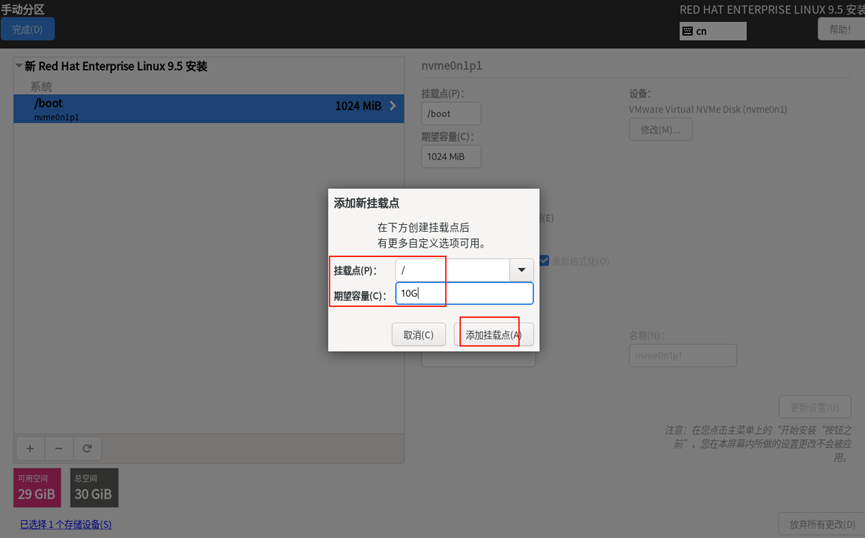
Task: Click the add mount point plus icon
Action: (x=30, y=449)
